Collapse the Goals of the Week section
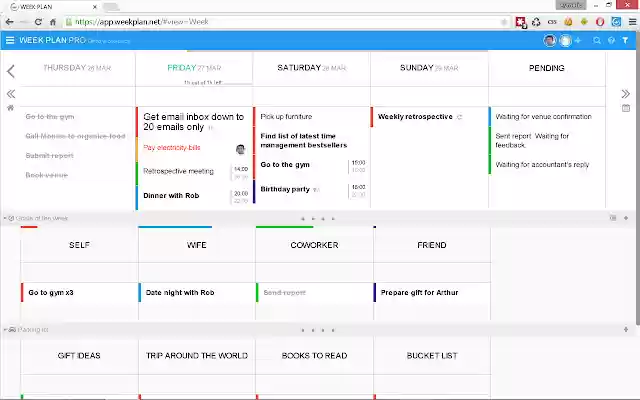 click(5, 218)
